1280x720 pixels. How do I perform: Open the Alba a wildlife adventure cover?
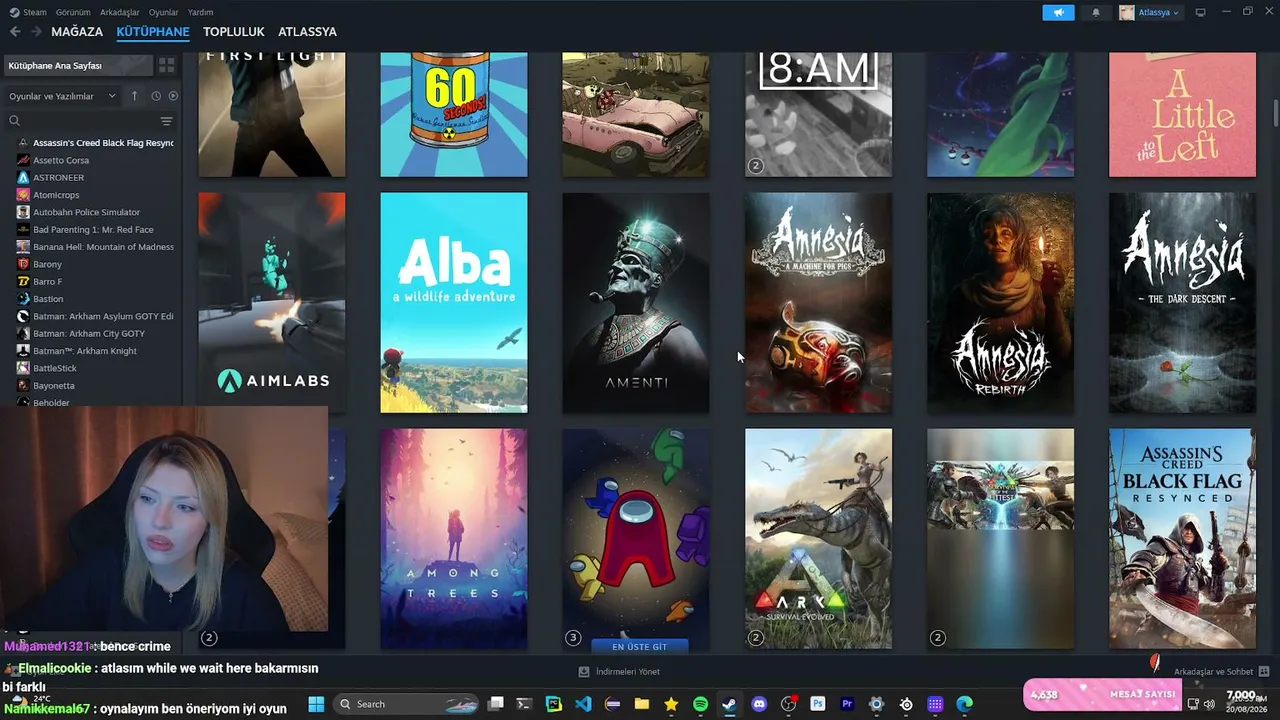click(x=454, y=302)
